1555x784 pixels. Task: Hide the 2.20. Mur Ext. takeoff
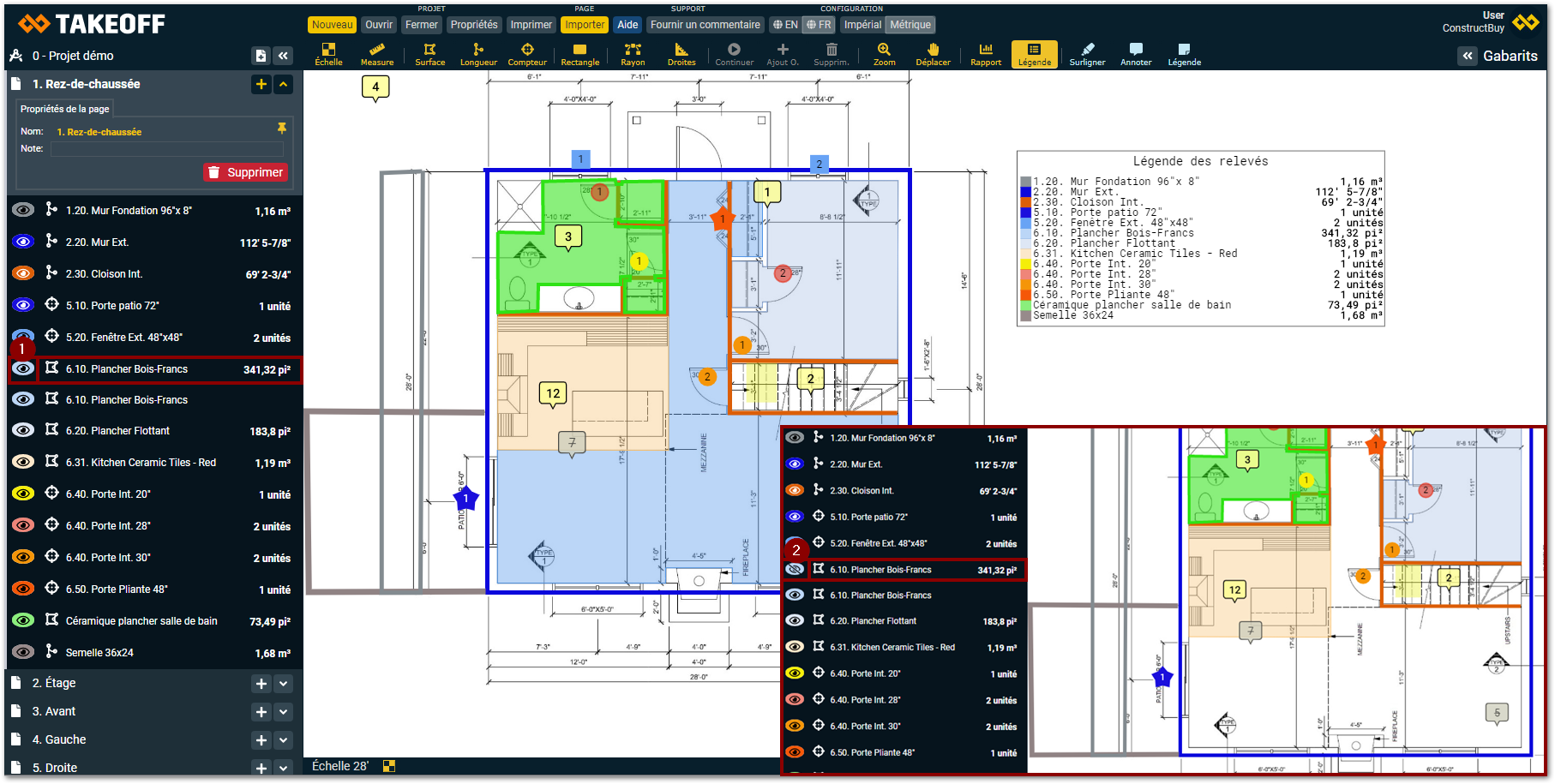click(23, 242)
